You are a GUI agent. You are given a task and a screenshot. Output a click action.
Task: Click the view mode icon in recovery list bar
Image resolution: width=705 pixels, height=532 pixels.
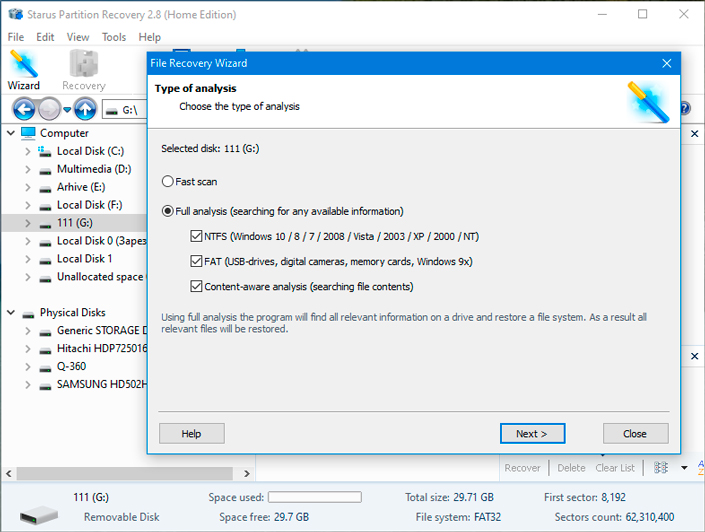point(660,468)
